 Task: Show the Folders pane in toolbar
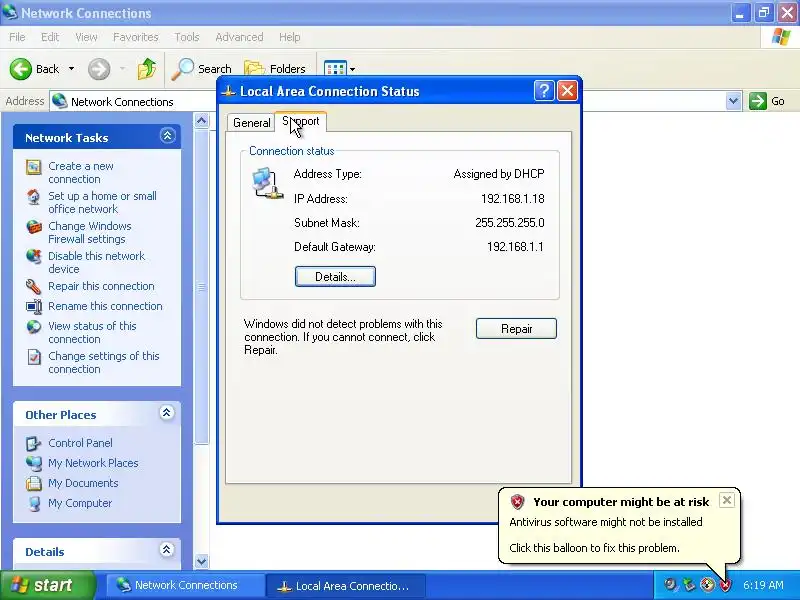[x=275, y=69]
